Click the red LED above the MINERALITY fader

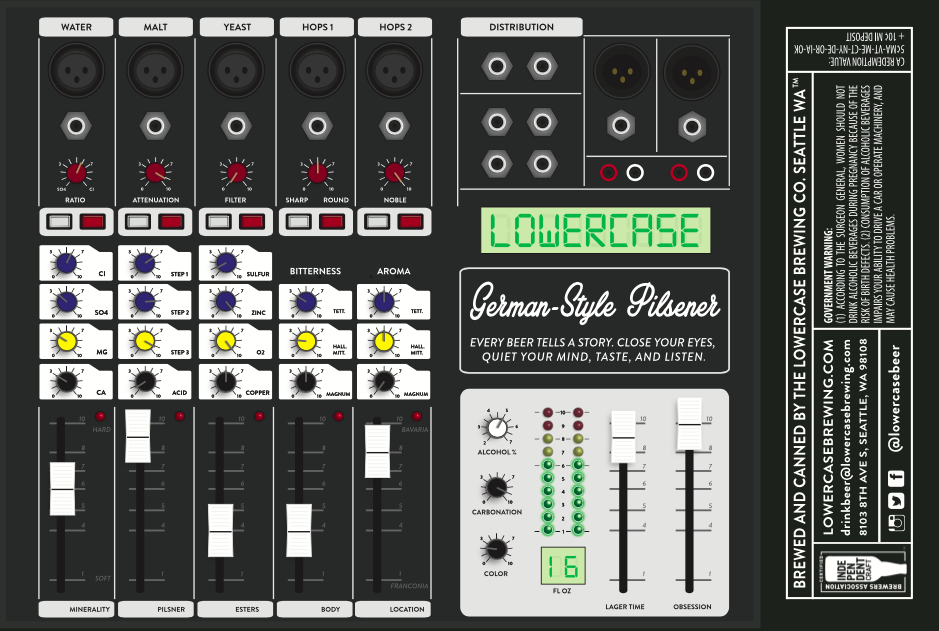100,416
